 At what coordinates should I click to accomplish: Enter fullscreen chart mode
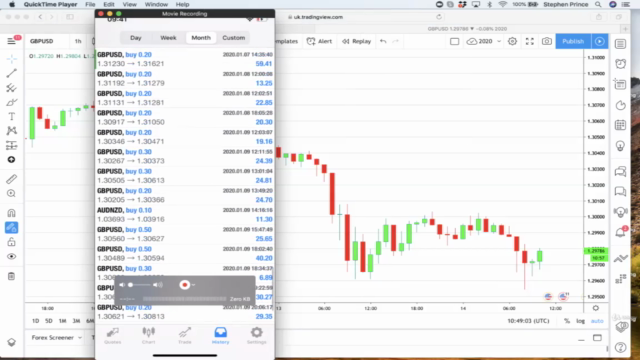(x=529, y=41)
